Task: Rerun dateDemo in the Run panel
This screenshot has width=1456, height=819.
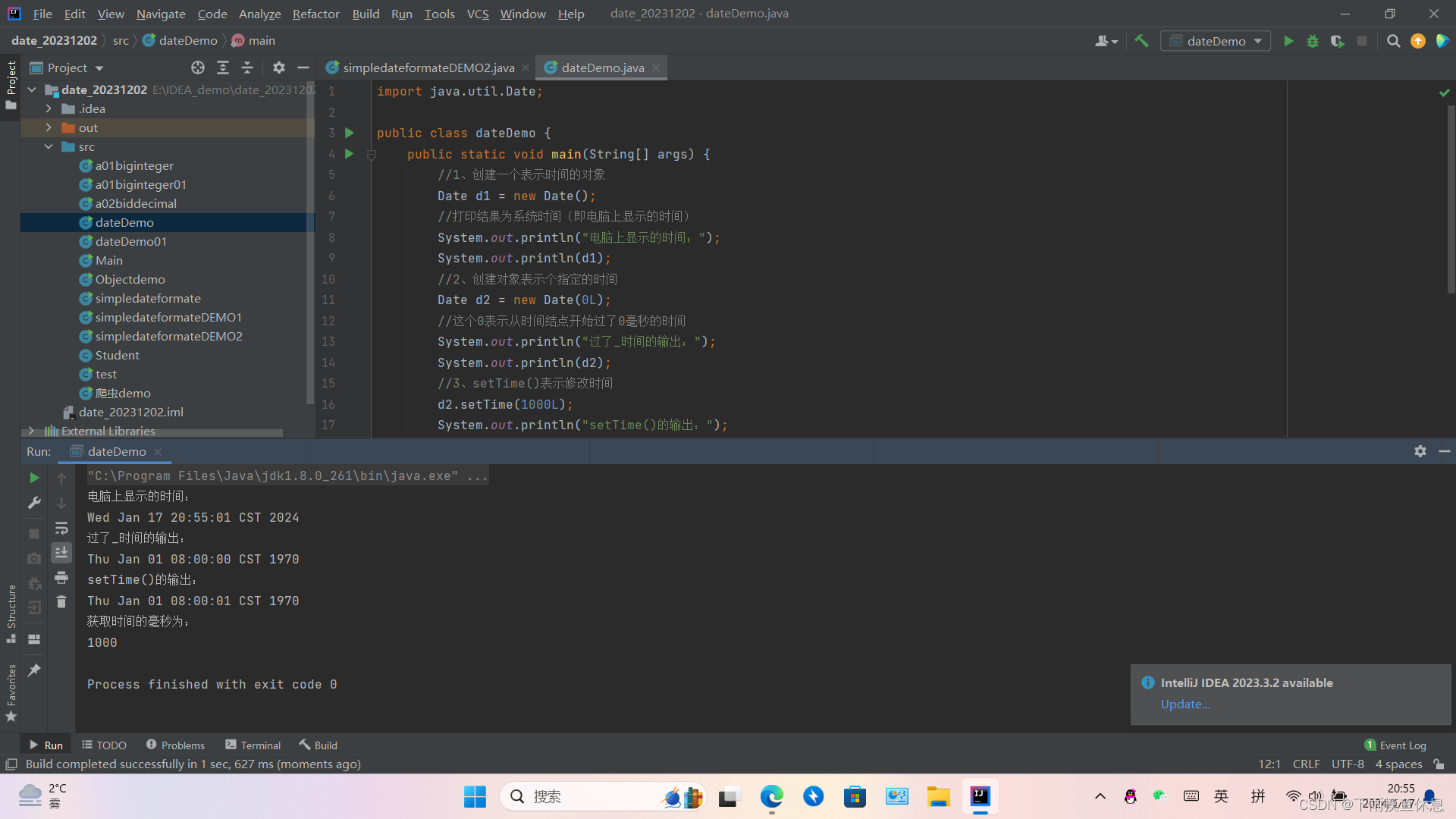Action: [34, 478]
